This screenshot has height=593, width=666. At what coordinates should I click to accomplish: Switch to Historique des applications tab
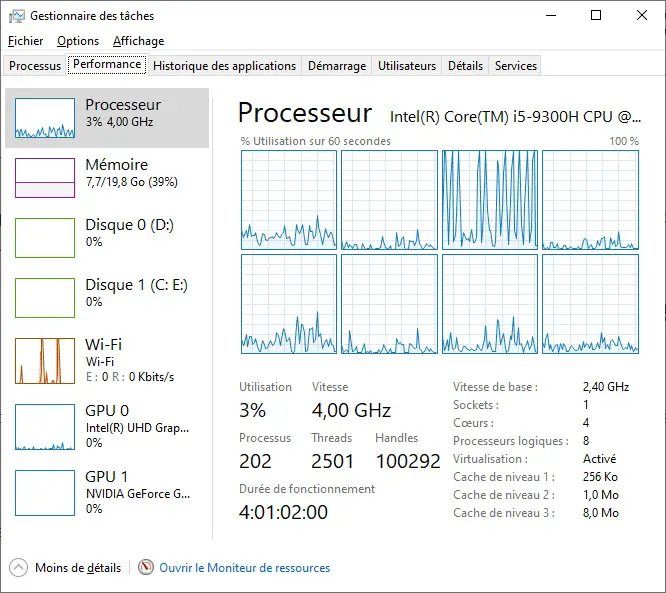pos(225,66)
